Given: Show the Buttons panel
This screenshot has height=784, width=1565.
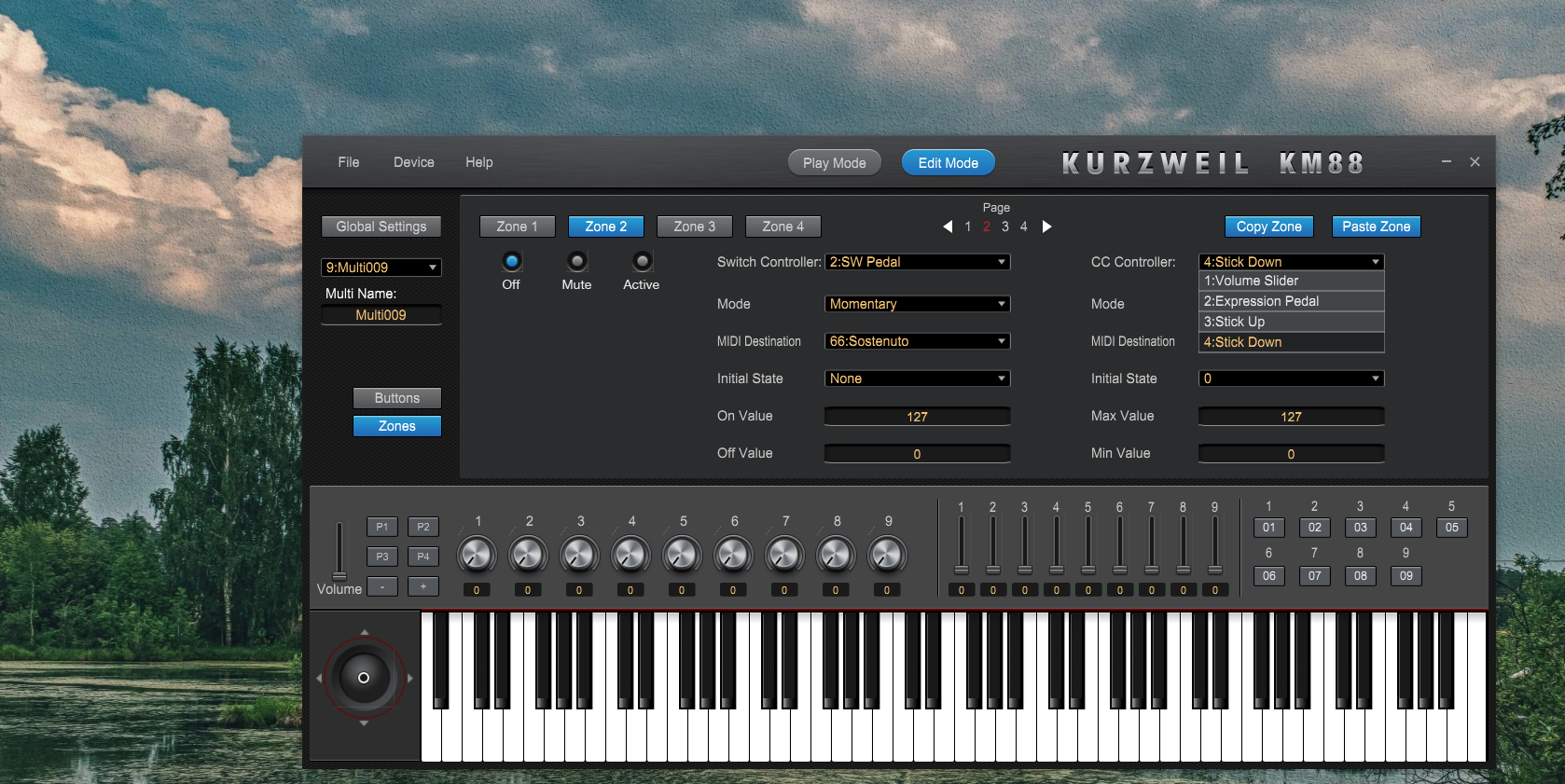Looking at the screenshot, I should click(x=397, y=398).
